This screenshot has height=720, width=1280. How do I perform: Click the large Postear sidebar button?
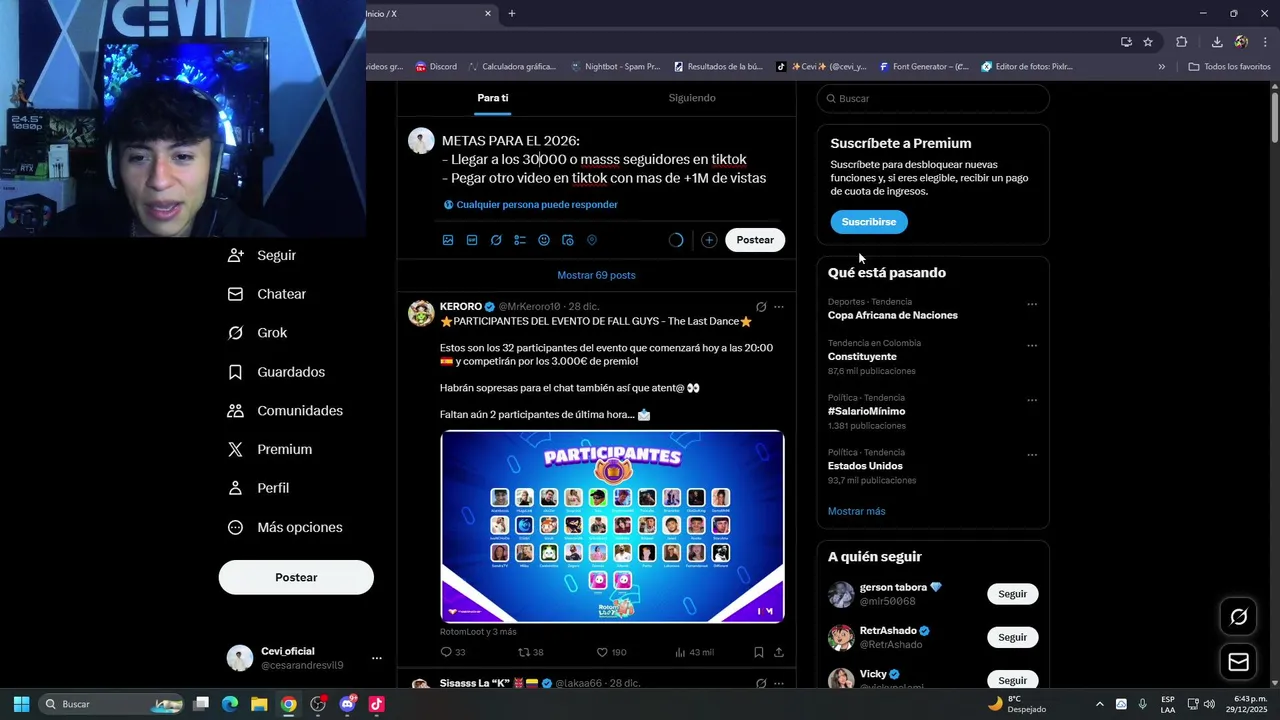point(296,577)
